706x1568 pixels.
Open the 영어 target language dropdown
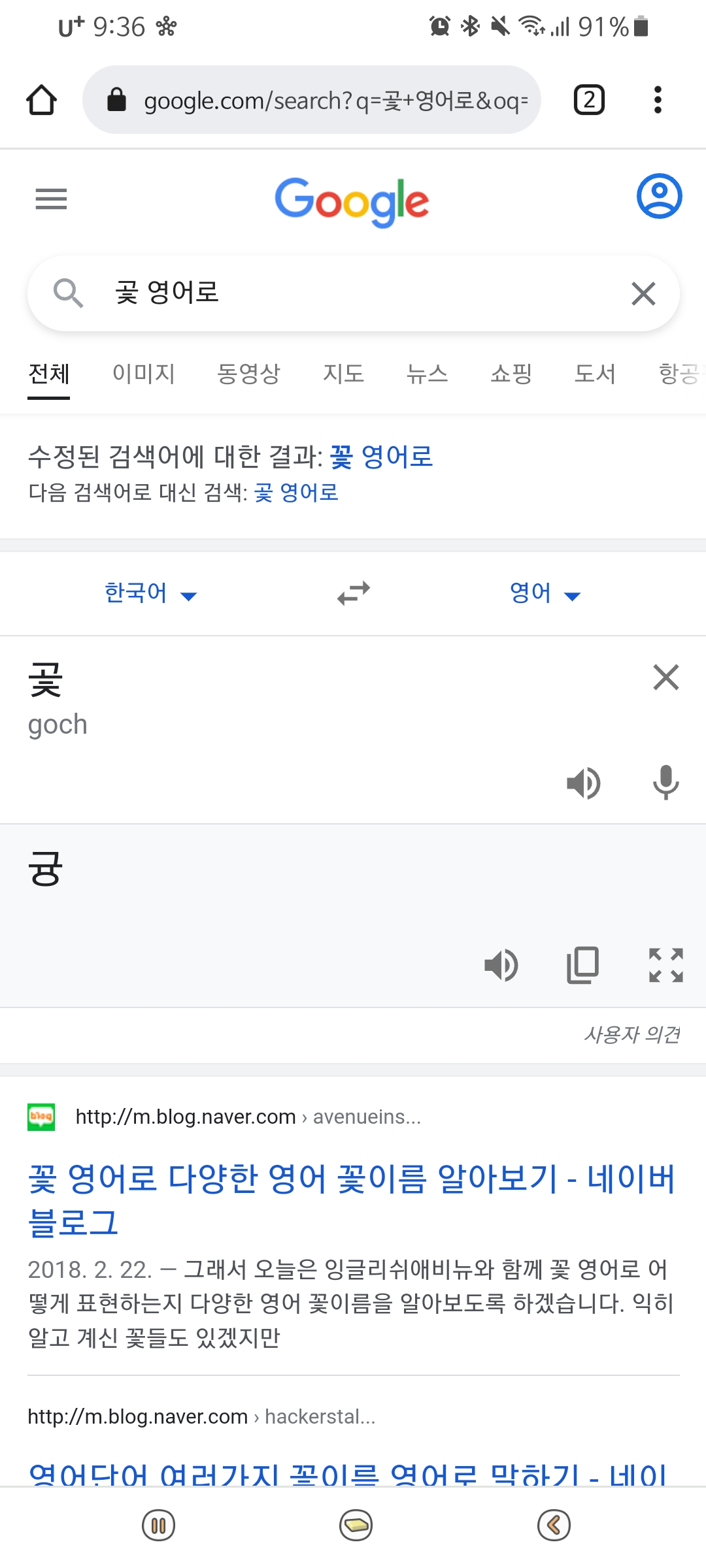pos(545,593)
